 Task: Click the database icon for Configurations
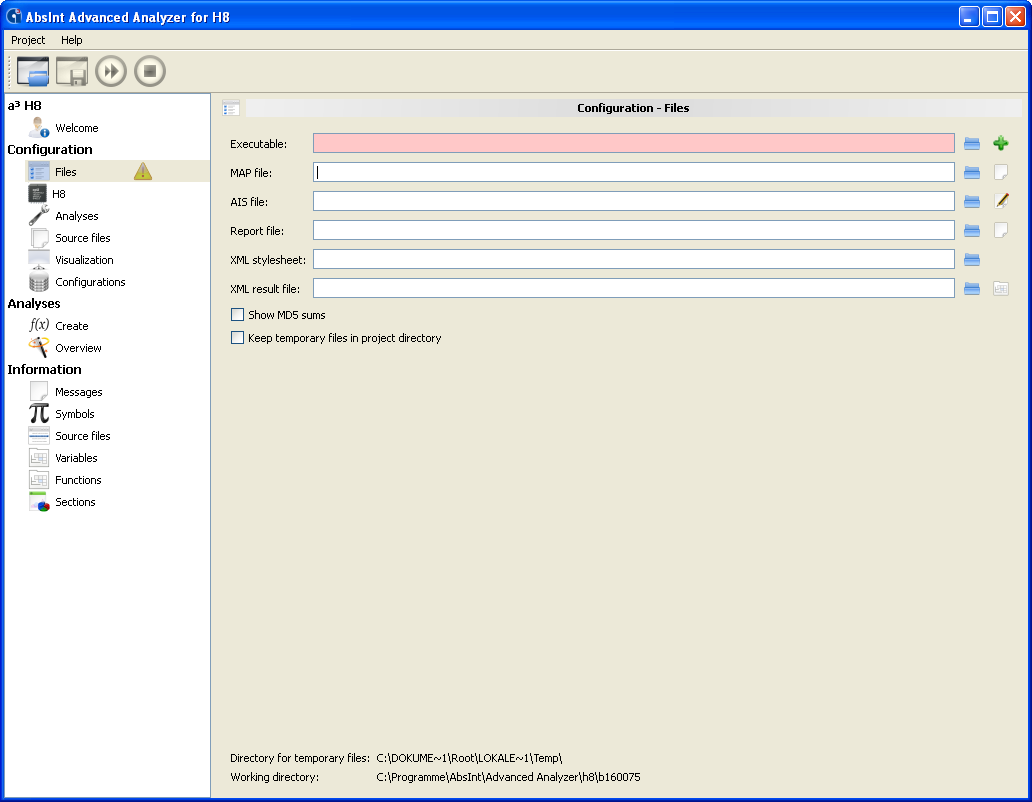tap(39, 282)
